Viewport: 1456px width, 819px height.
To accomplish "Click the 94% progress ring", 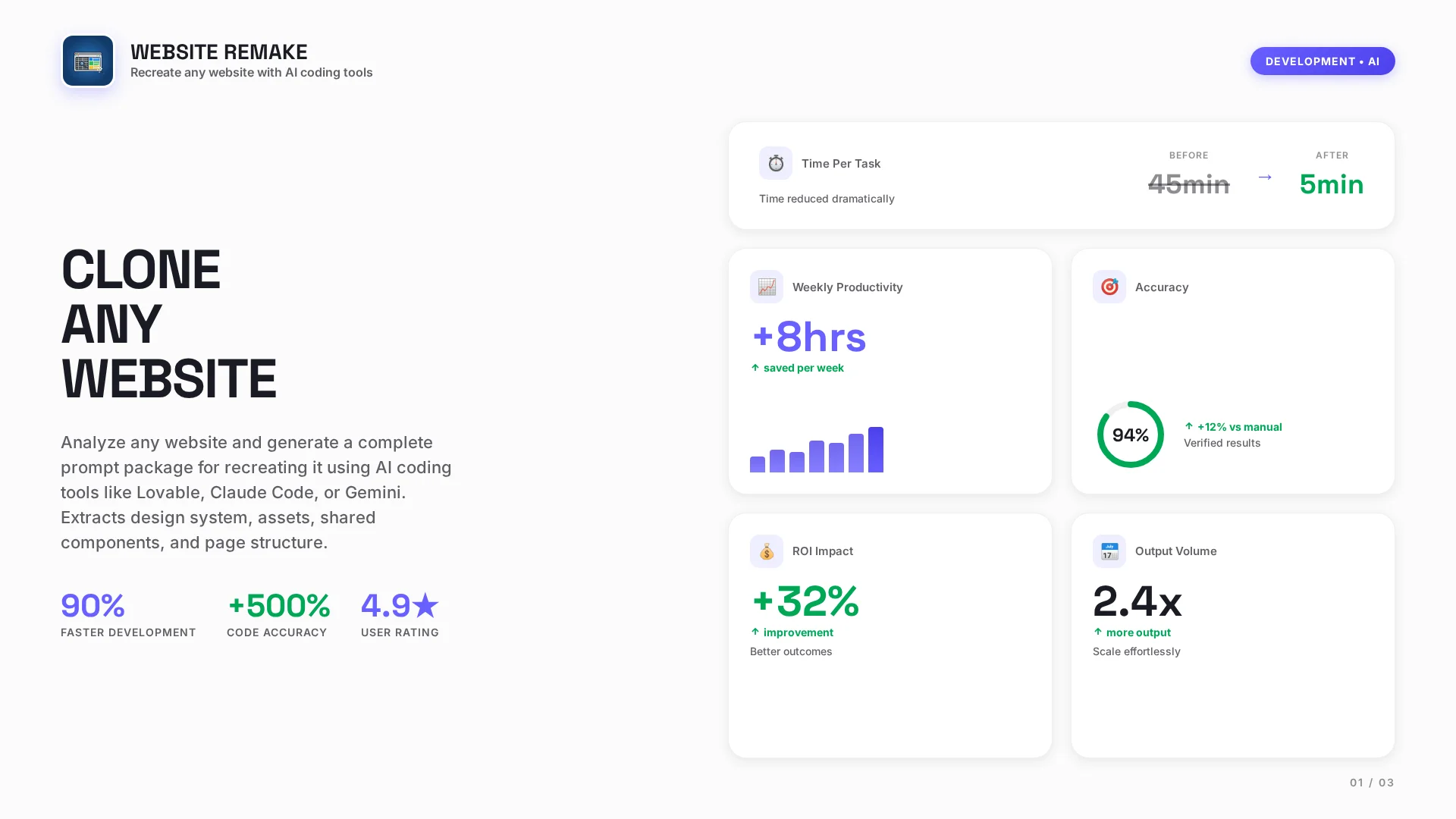I will point(1130,435).
